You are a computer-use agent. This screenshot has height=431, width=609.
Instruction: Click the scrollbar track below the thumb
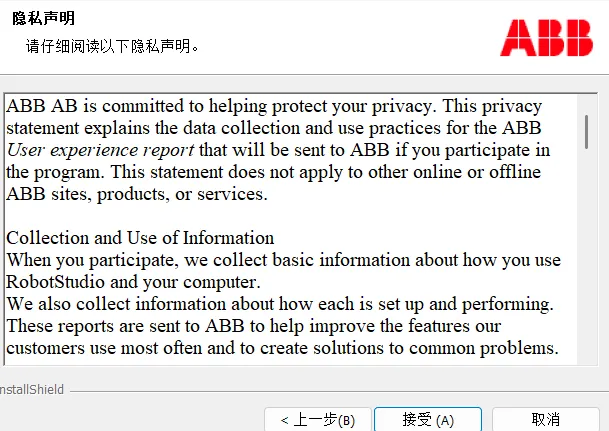point(586,256)
